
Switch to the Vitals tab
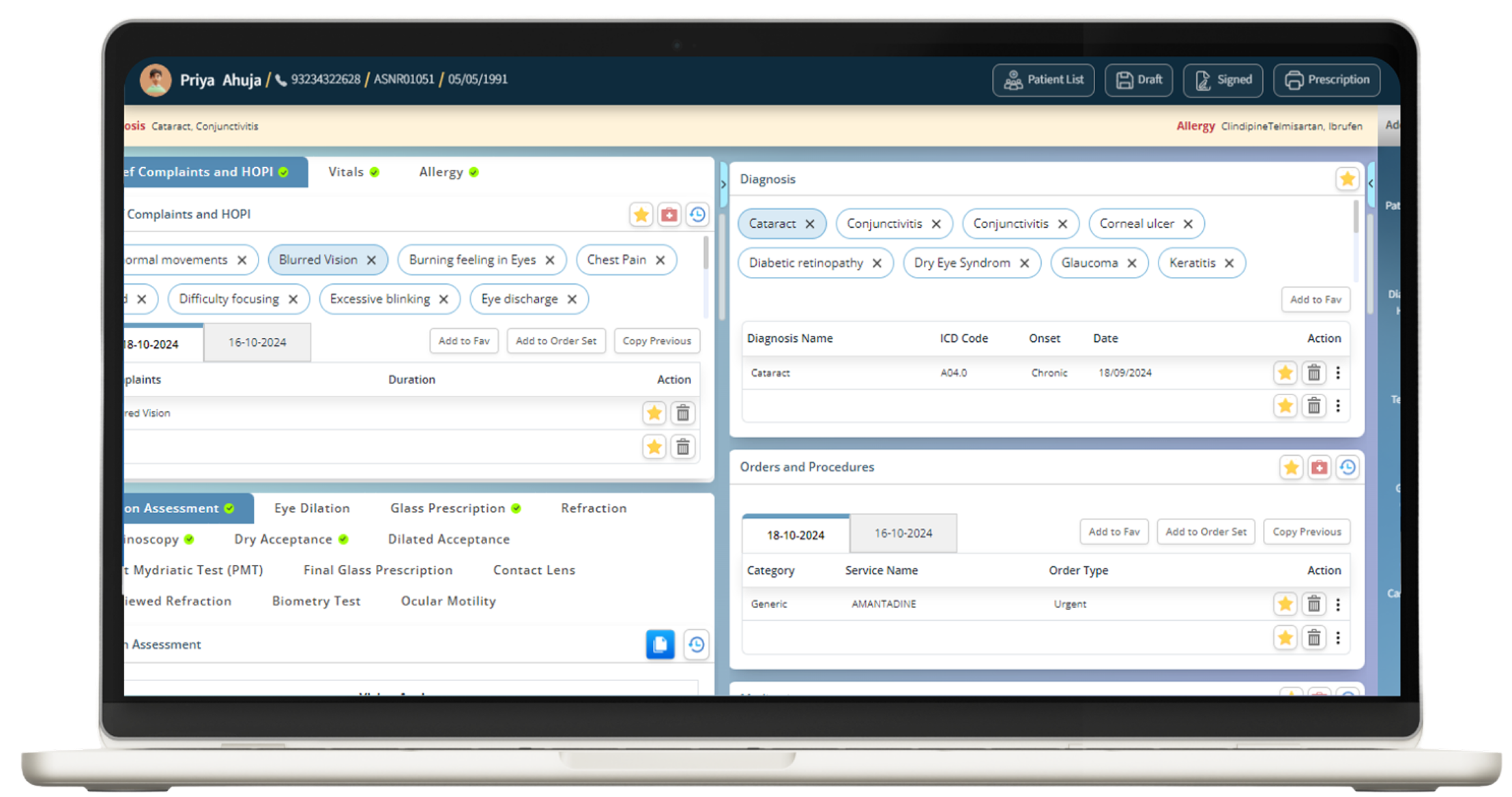[346, 172]
